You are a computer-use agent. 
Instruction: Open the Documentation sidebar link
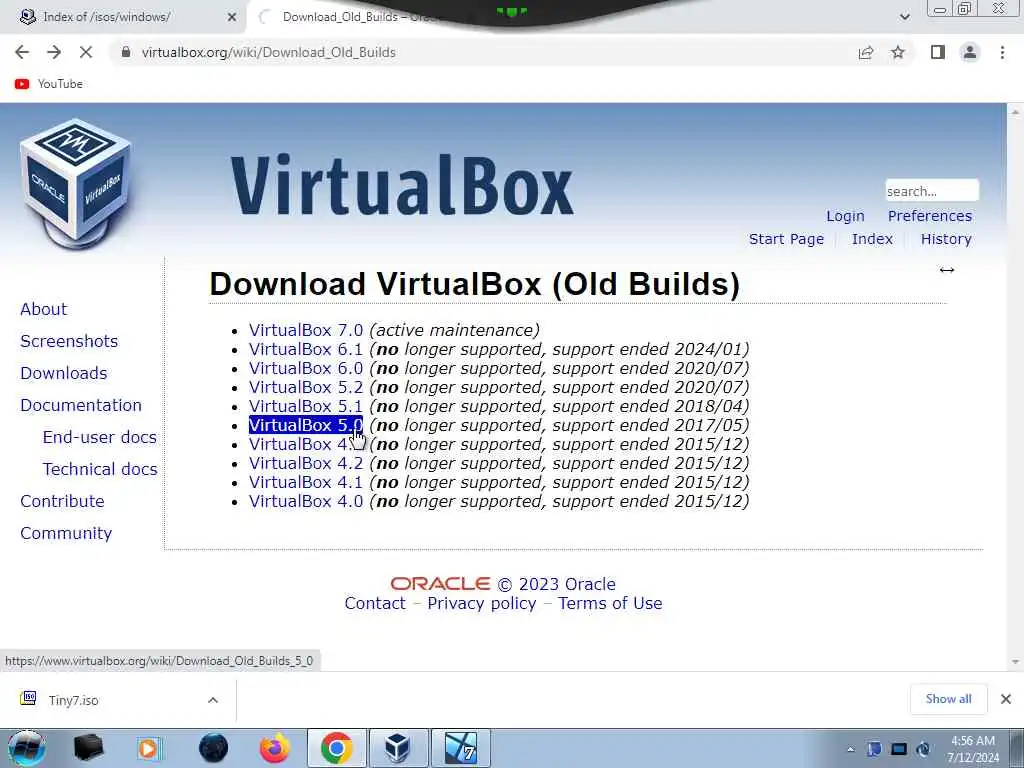pos(81,405)
